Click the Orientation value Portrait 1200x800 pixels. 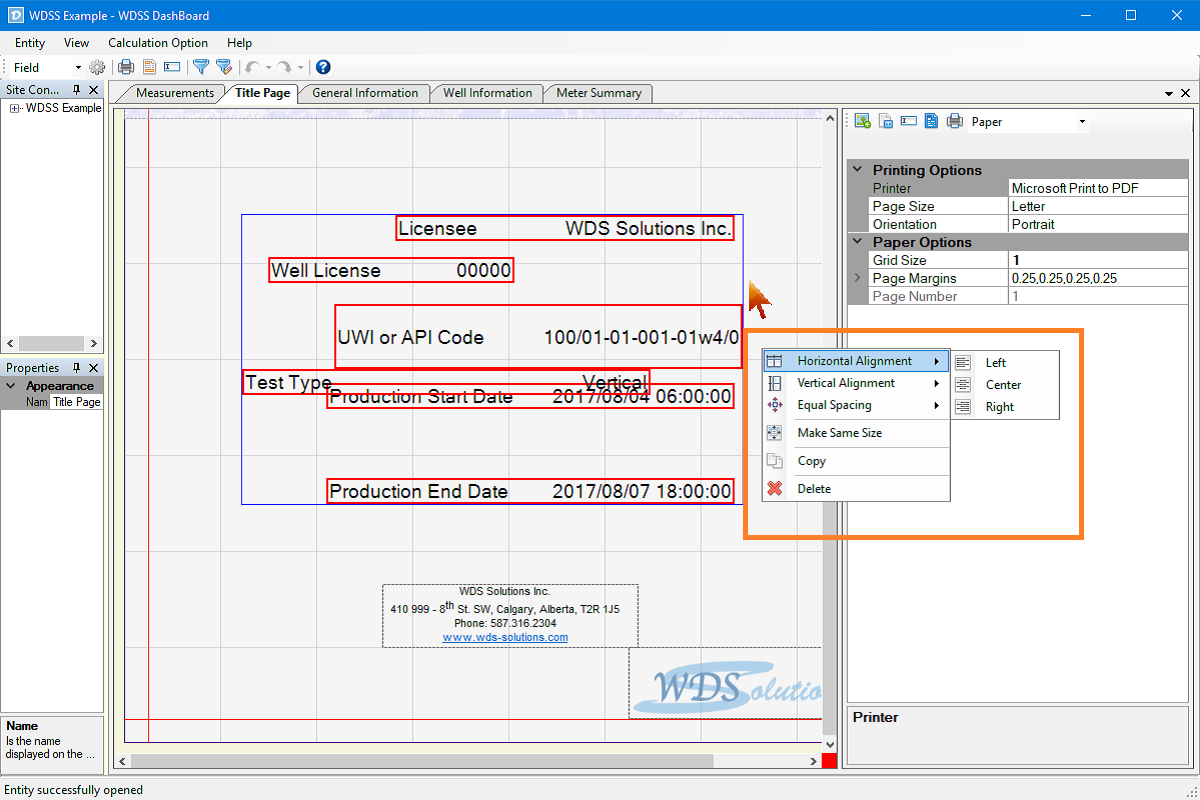pyautogui.click(x=1099, y=224)
